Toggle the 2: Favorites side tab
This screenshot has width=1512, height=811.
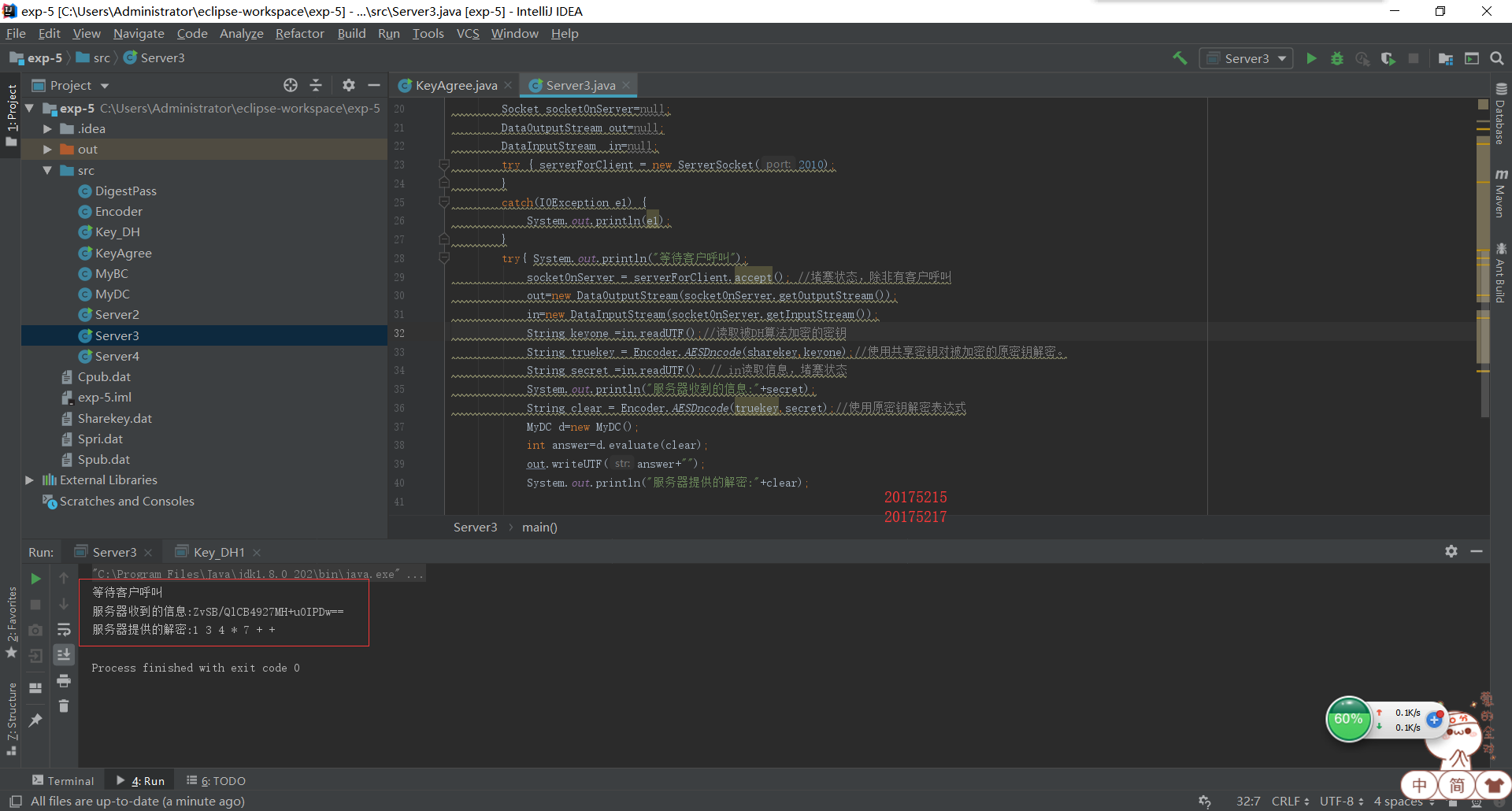tap(11, 622)
